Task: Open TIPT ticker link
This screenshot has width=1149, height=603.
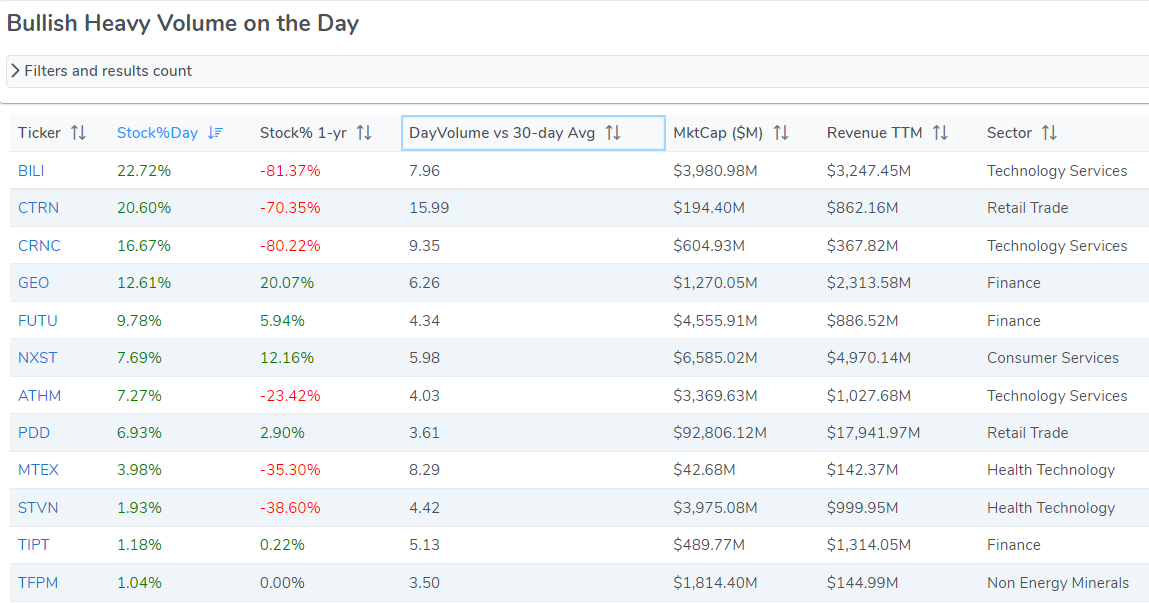Action: click(x=34, y=545)
